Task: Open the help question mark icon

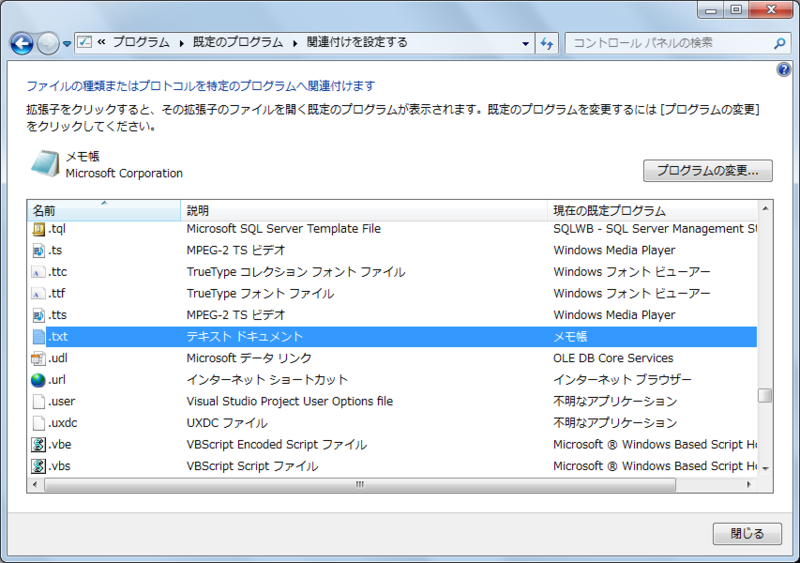Action: coord(784,69)
